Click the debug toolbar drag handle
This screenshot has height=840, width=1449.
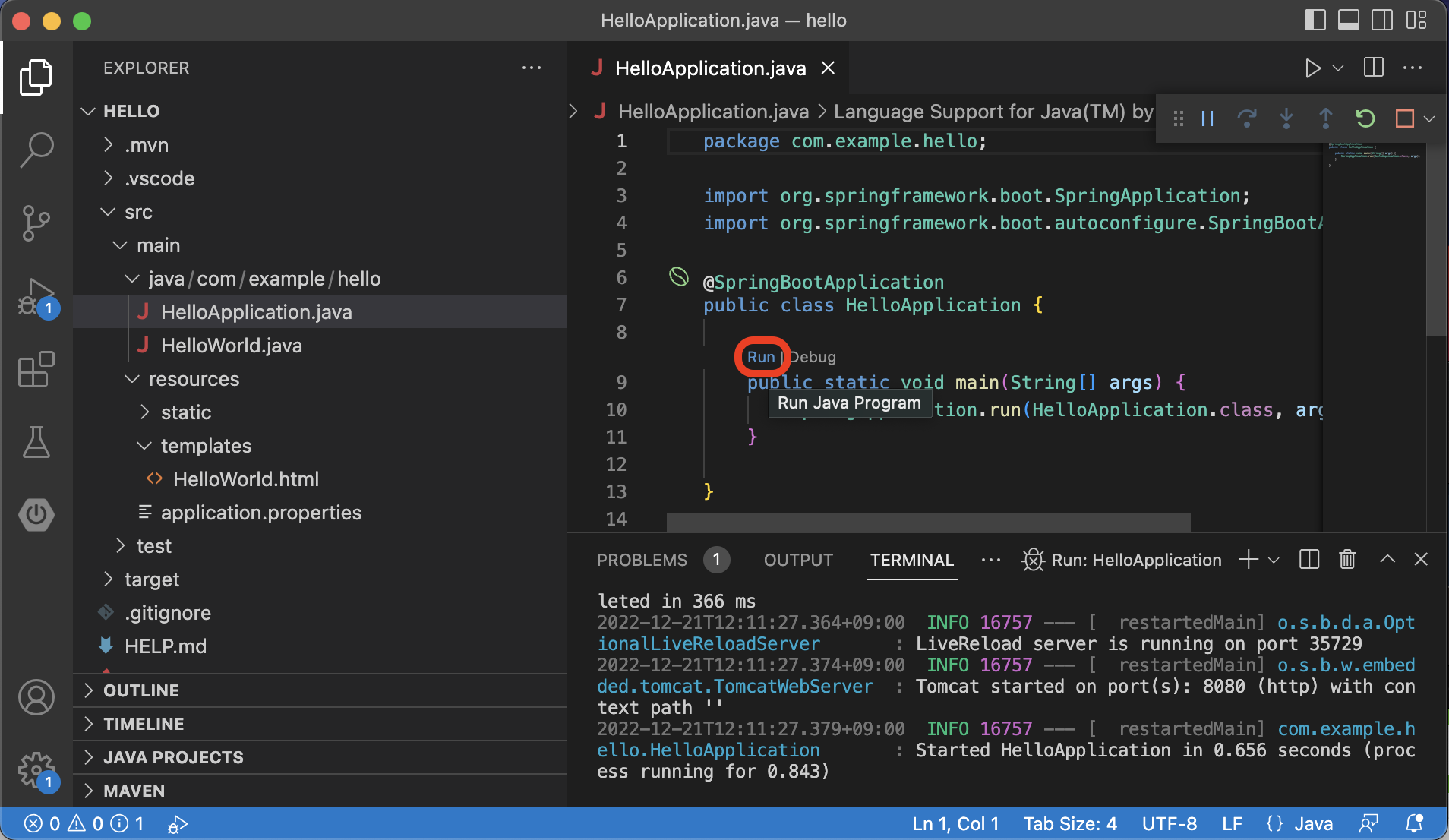point(1179,118)
